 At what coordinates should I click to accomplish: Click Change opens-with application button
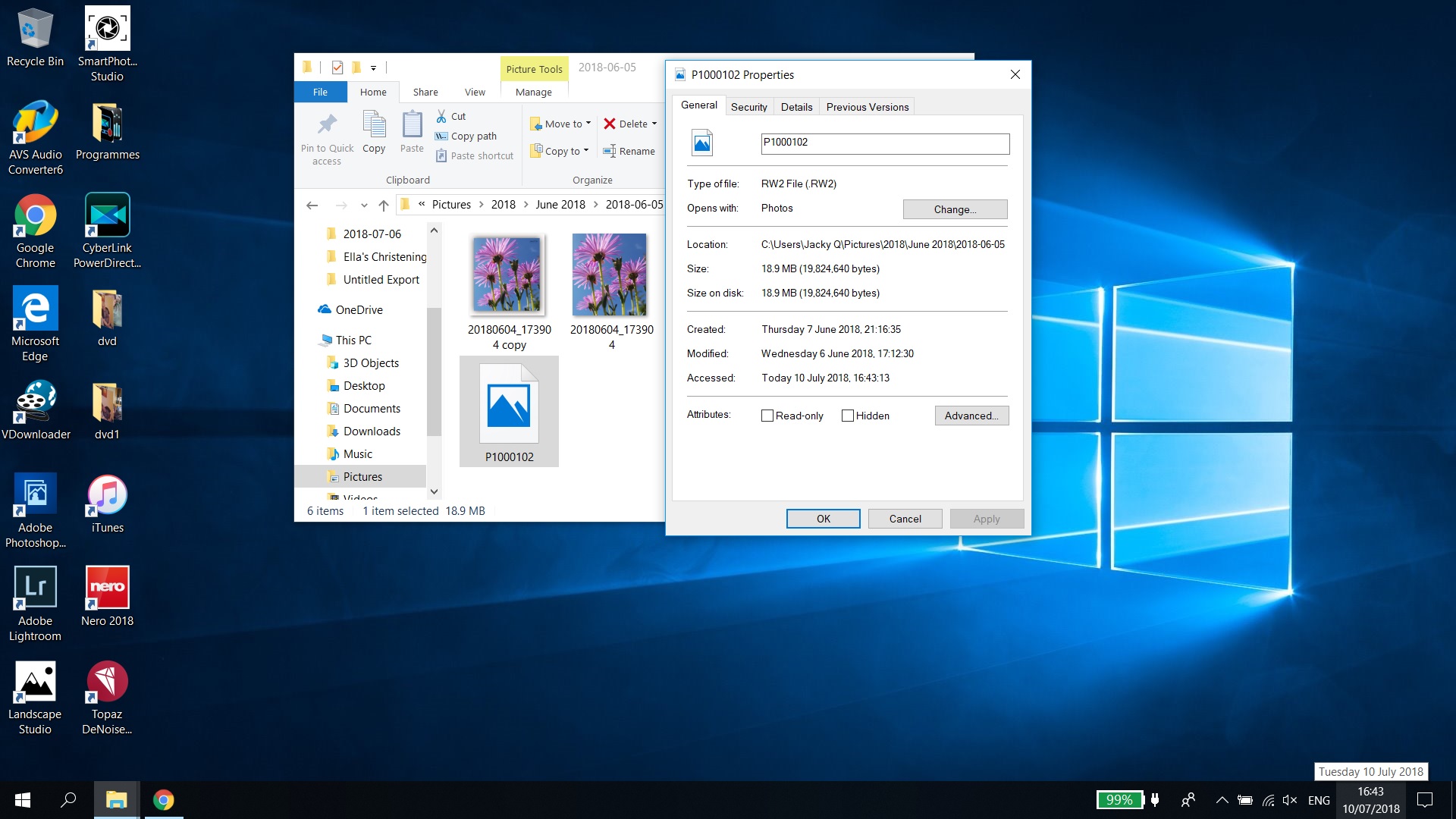[955, 209]
